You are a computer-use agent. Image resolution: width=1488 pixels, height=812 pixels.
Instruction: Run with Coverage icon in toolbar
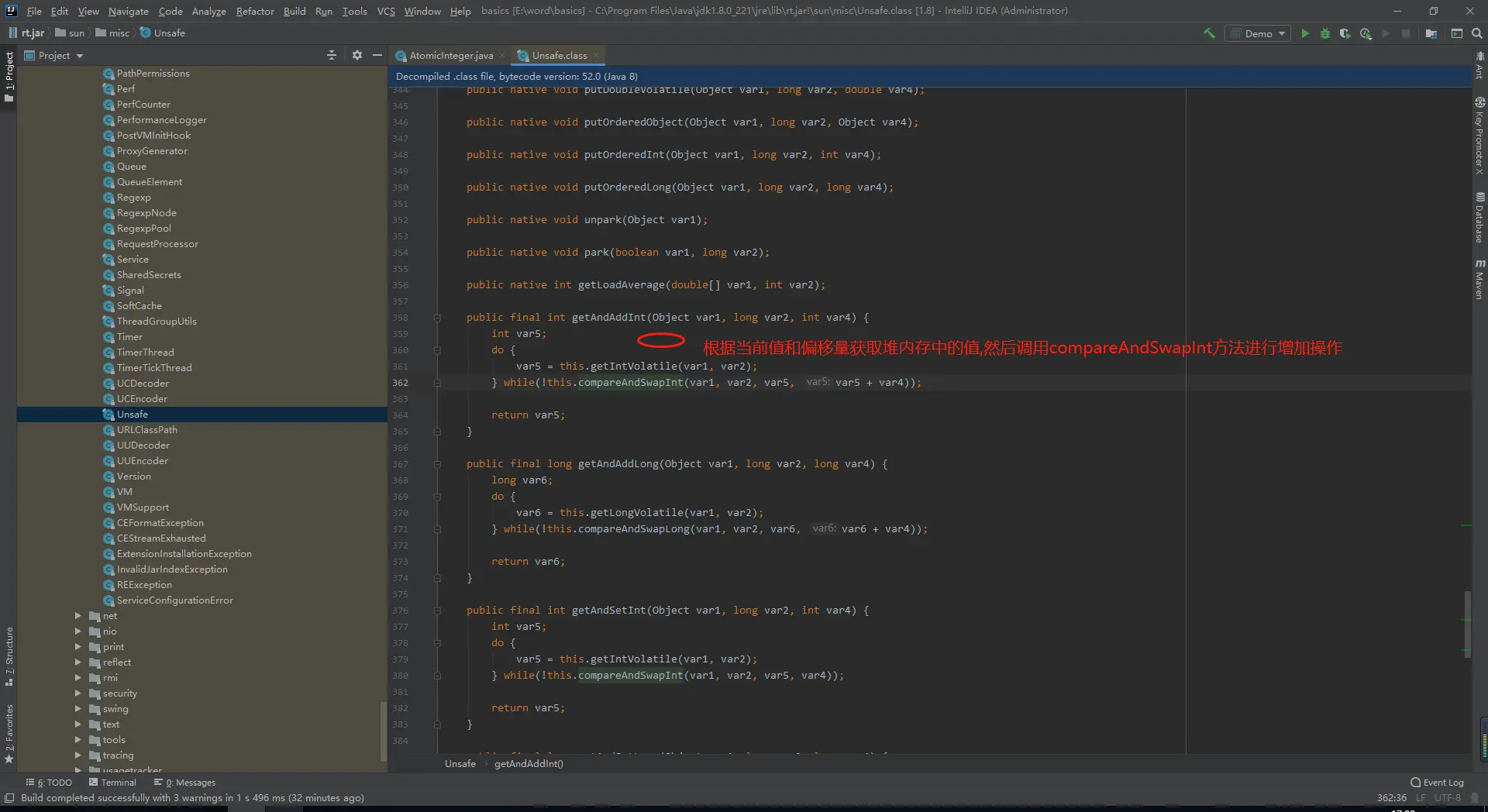pos(1345,33)
